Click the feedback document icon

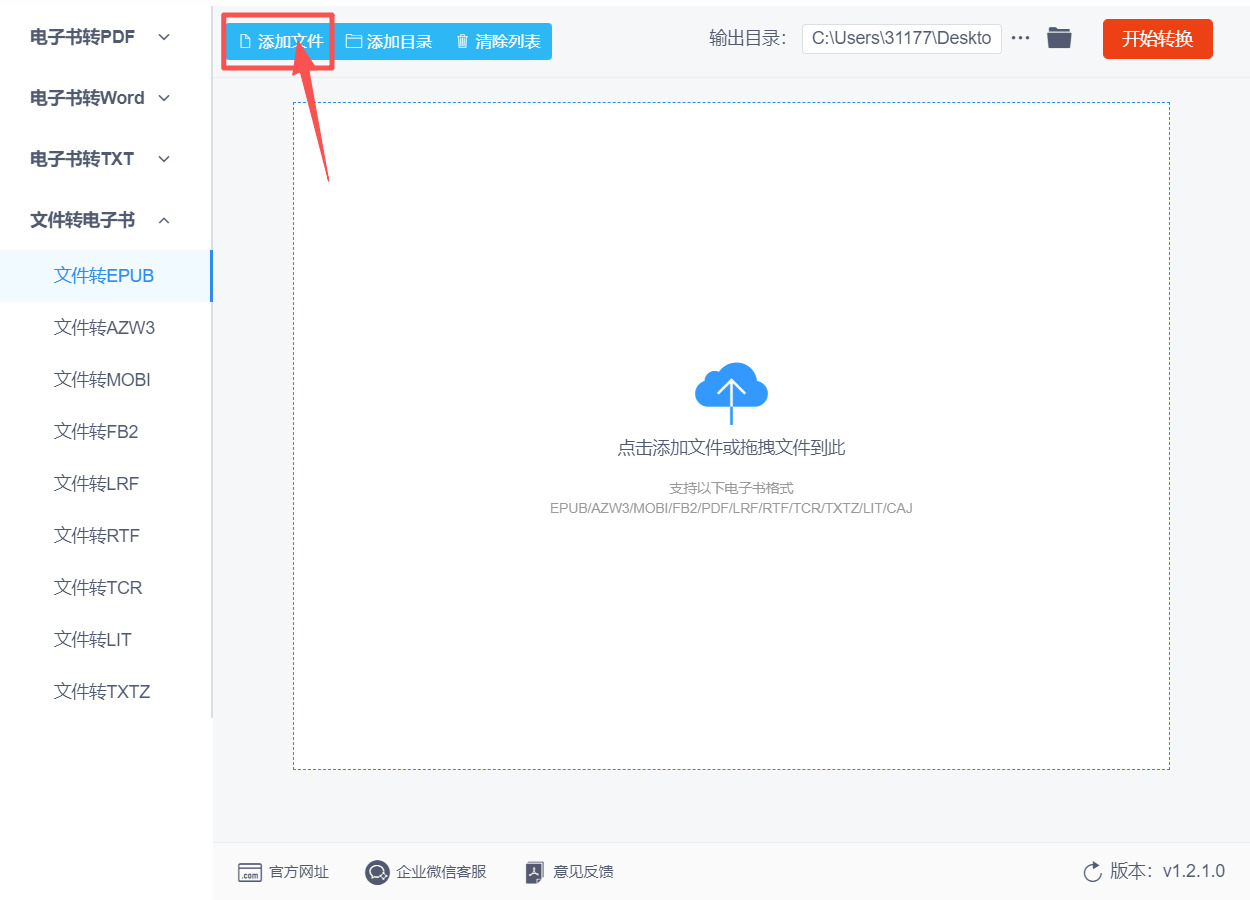click(535, 873)
